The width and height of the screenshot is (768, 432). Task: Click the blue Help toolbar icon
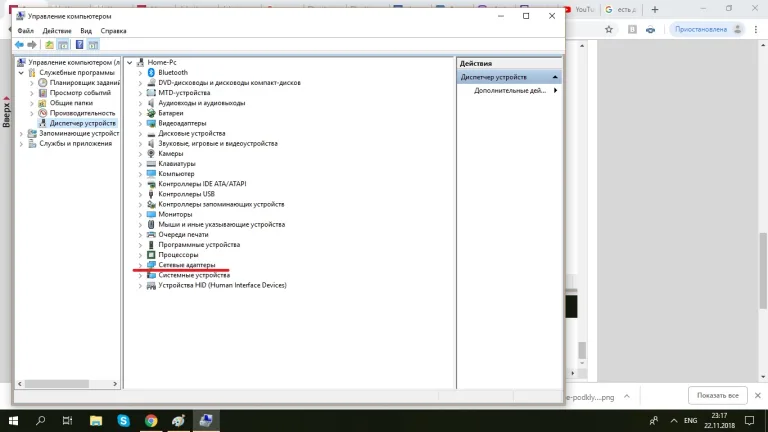pos(79,45)
